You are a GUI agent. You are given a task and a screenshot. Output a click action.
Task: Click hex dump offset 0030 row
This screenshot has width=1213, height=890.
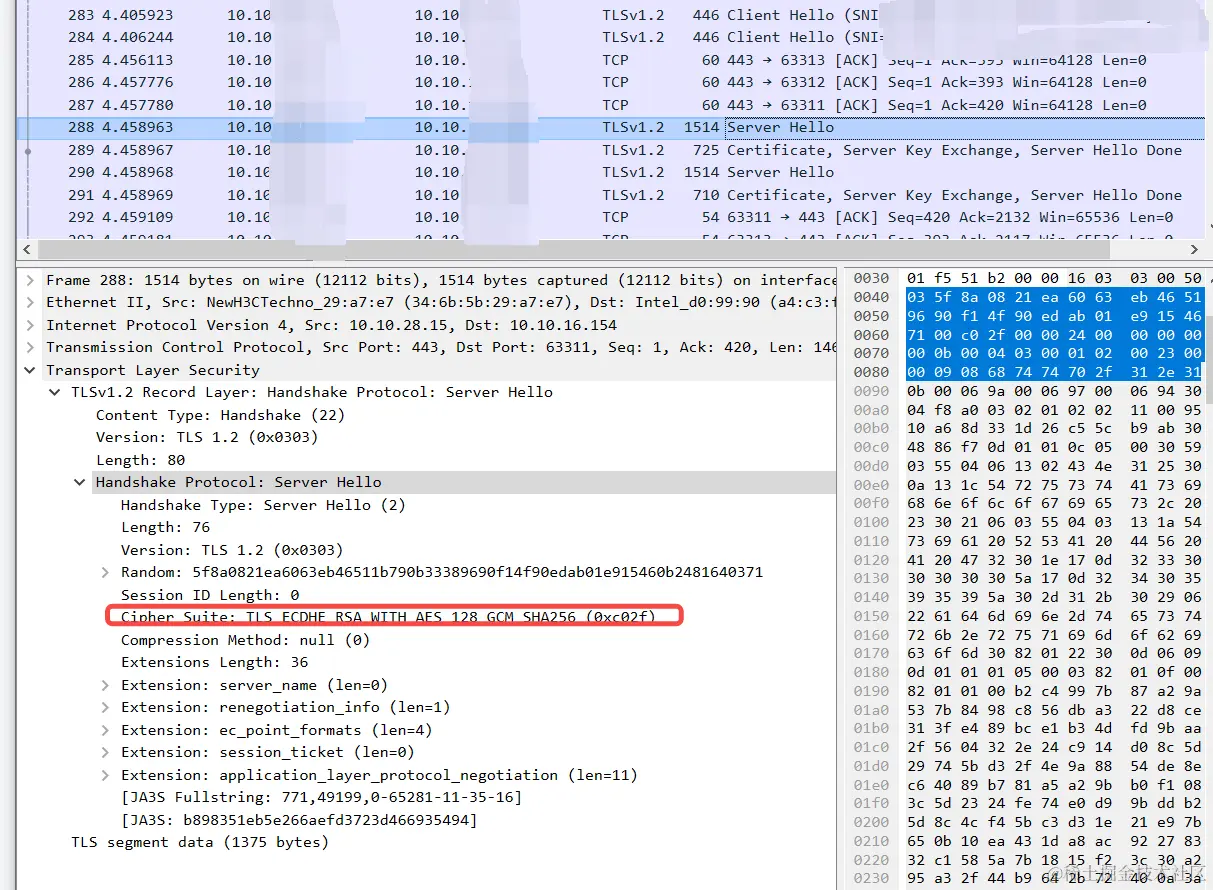pyautogui.click(x=1028, y=277)
